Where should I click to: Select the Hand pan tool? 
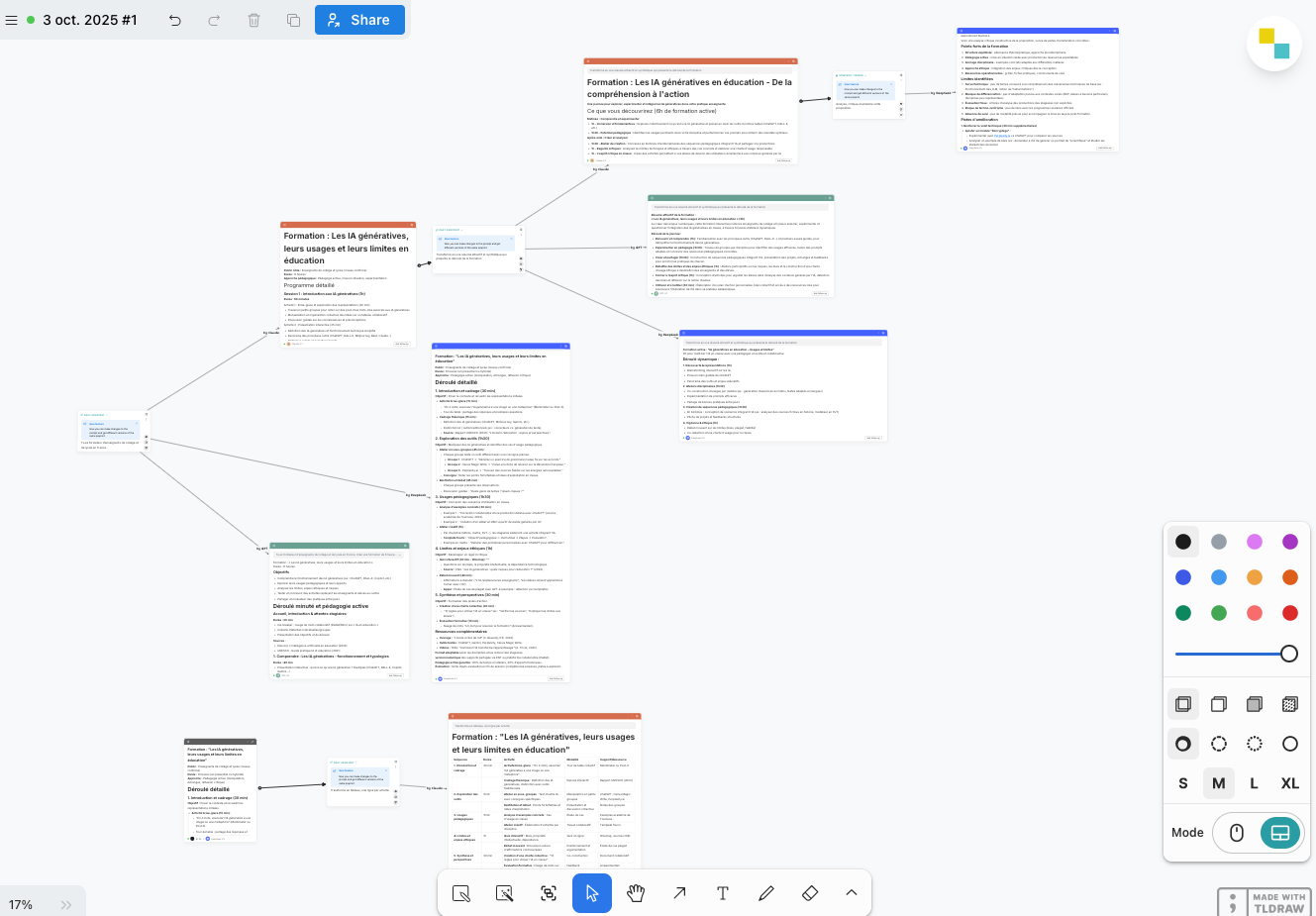[x=636, y=893]
